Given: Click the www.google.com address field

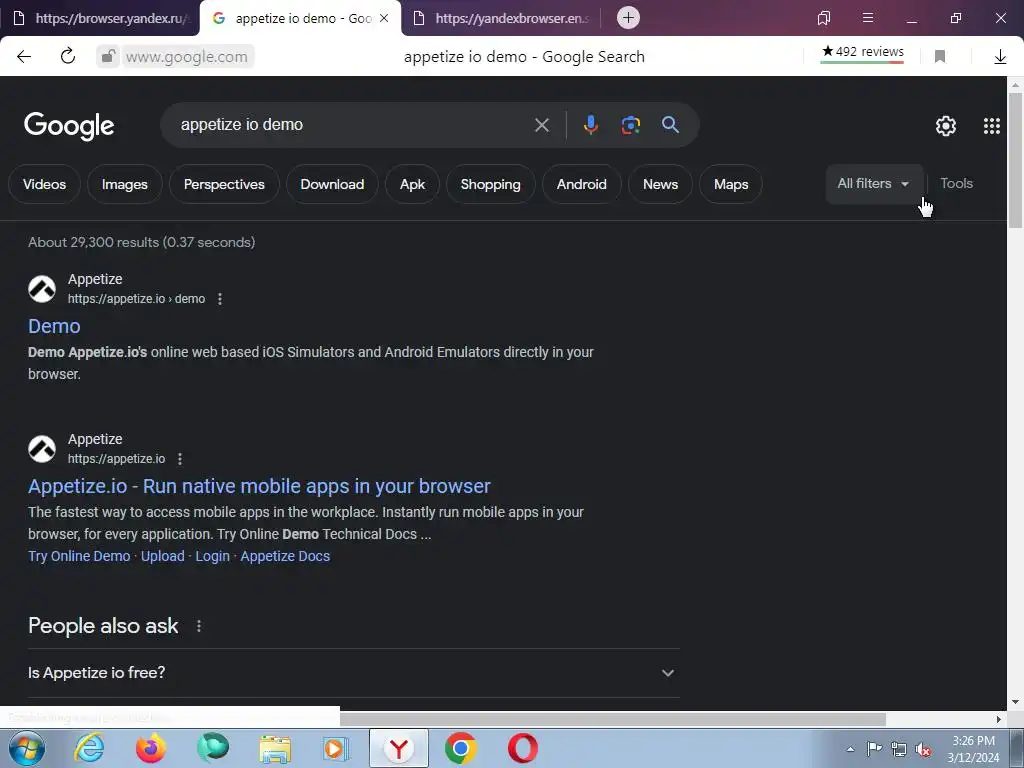Looking at the screenshot, I should point(186,57).
